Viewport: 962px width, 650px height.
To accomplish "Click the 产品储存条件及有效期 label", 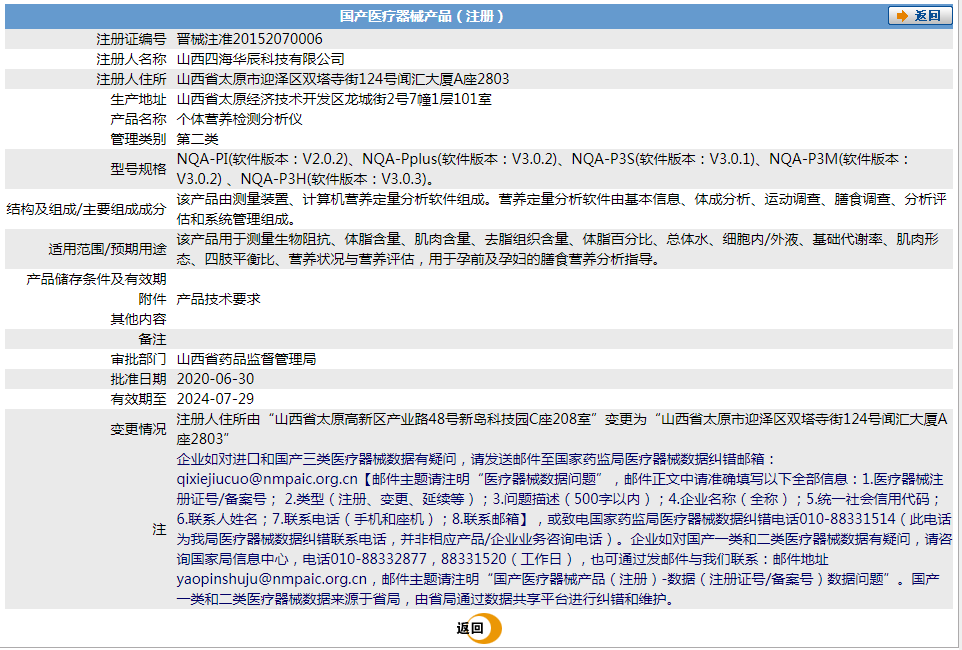I will [x=96, y=279].
